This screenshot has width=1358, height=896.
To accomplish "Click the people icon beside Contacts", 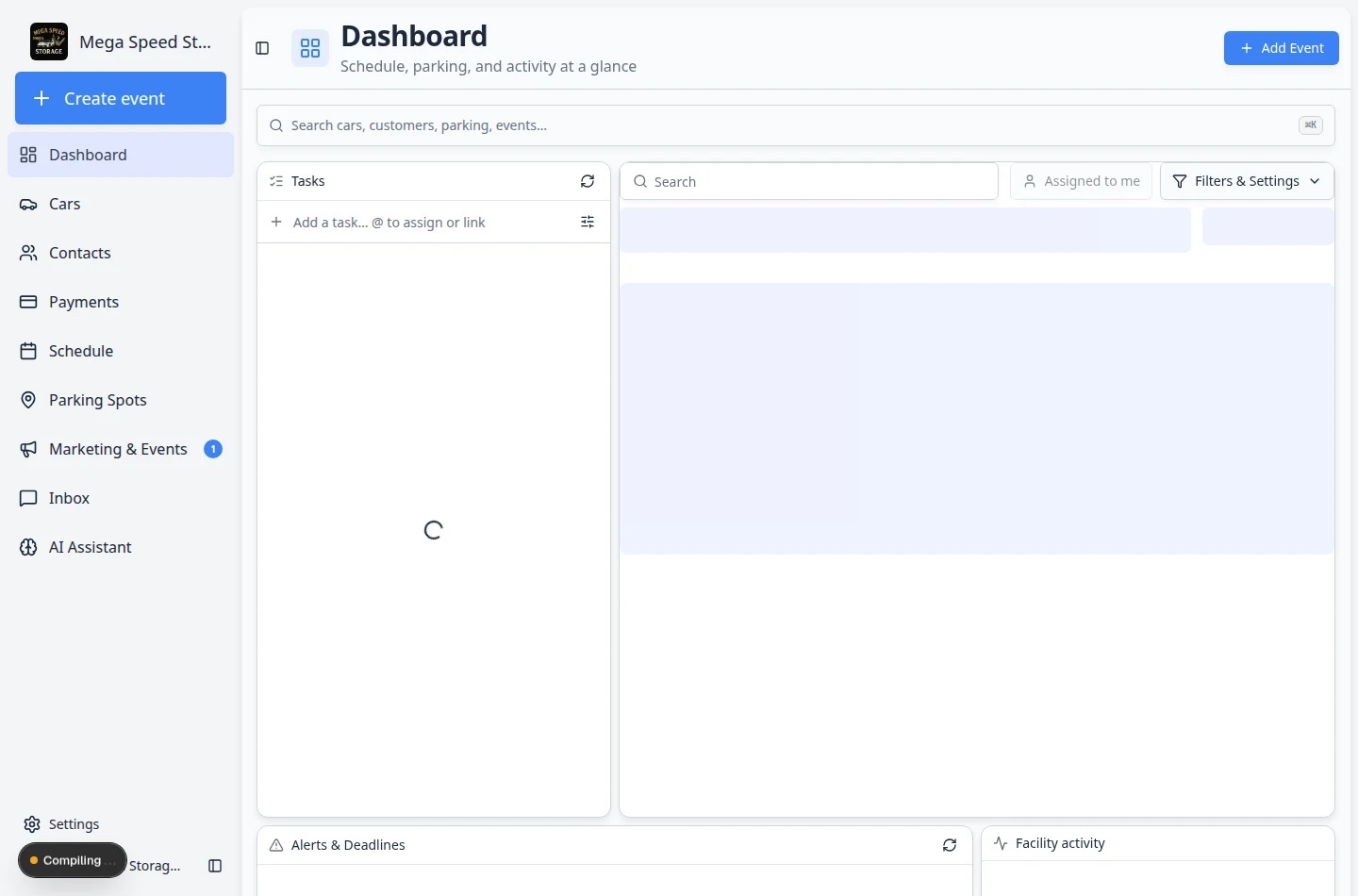I will [x=28, y=253].
